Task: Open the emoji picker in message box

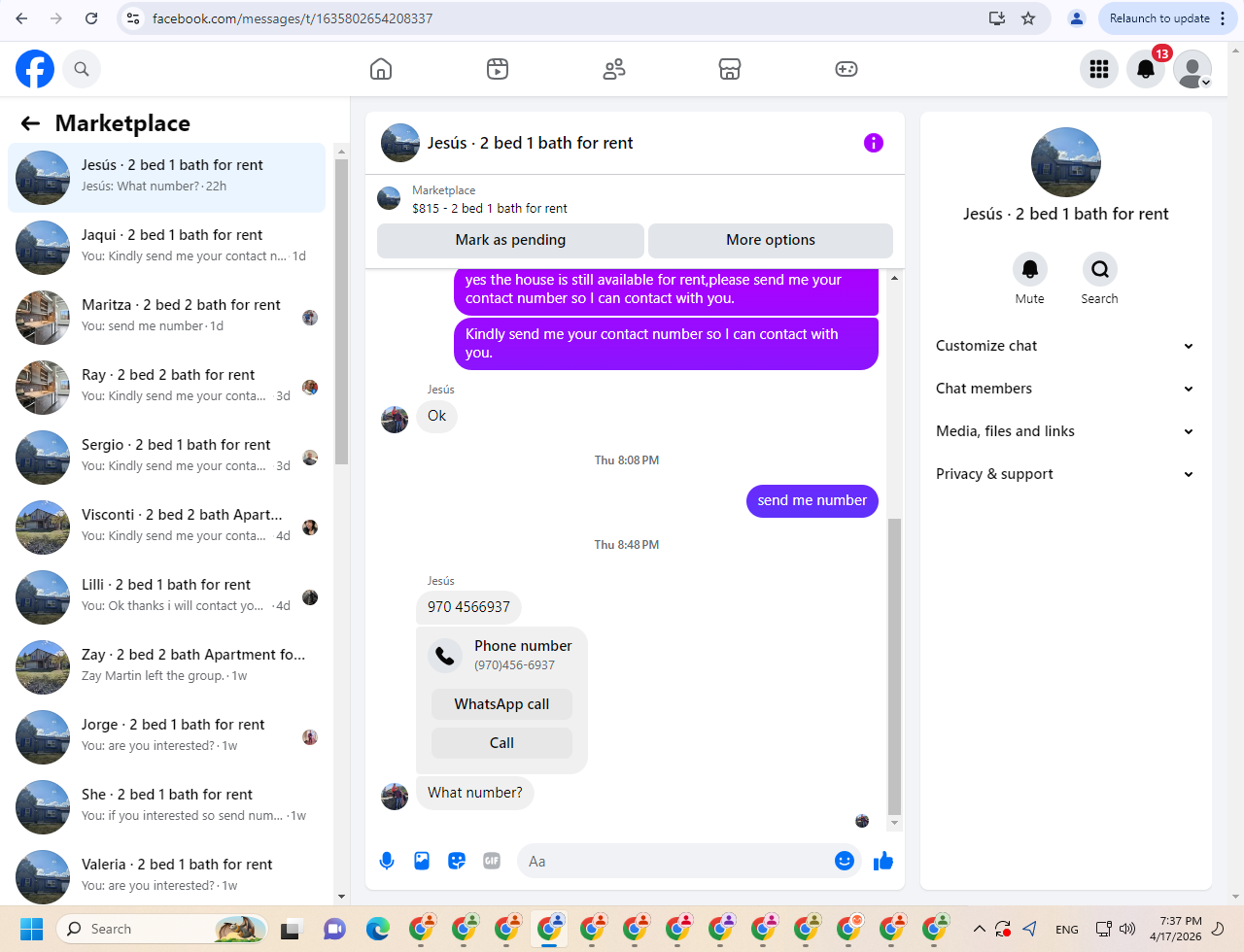Action: tap(845, 861)
